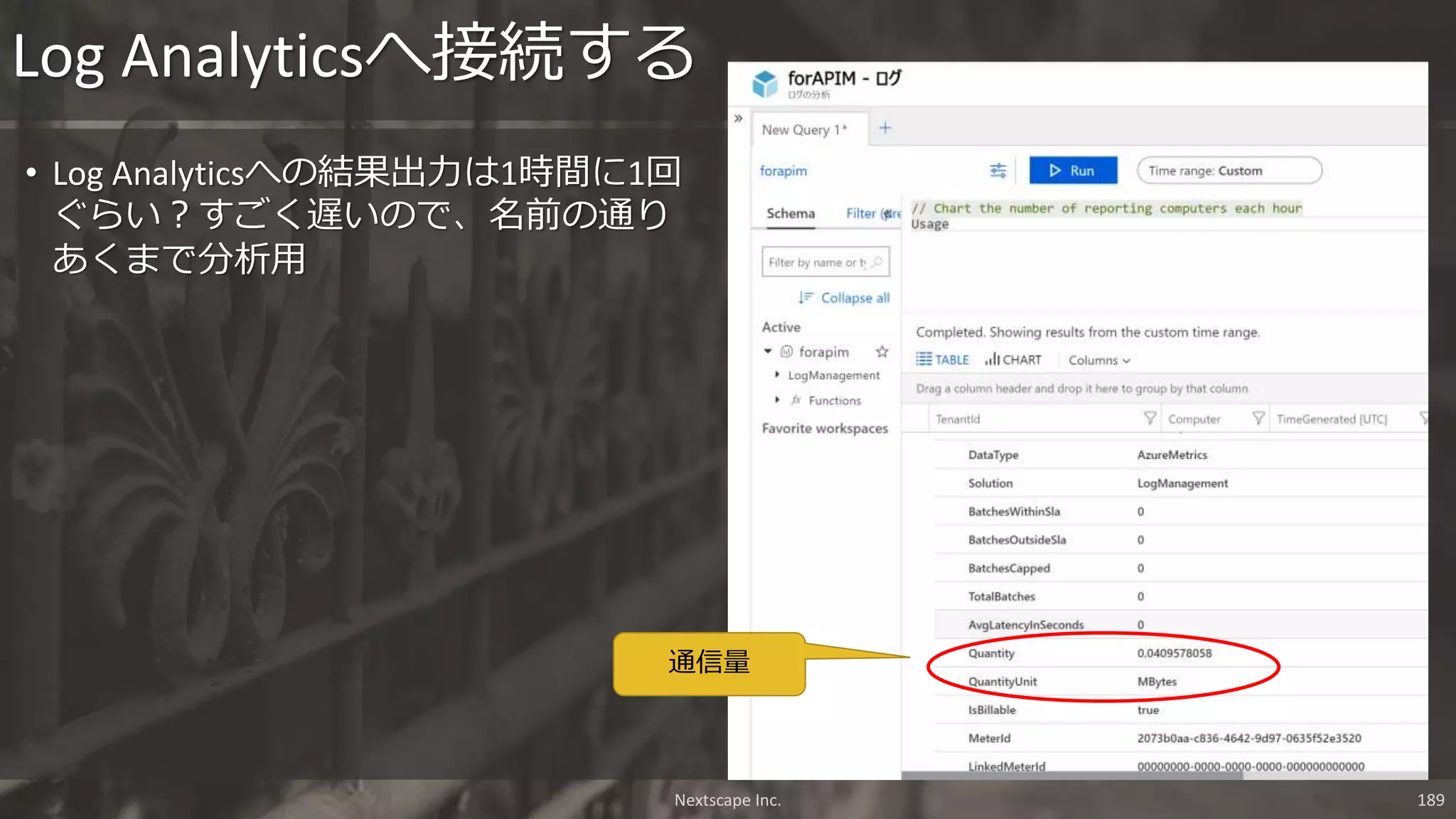The height and width of the screenshot is (819, 1456).
Task: Select the 0.0409578058 value
Action: (x=1174, y=653)
